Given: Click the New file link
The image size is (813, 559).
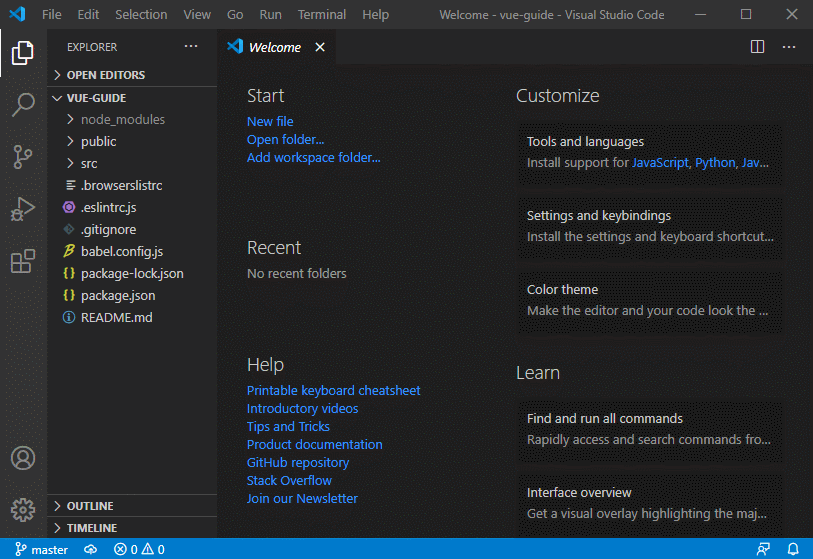Looking at the screenshot, I should [x=270, y=121].
